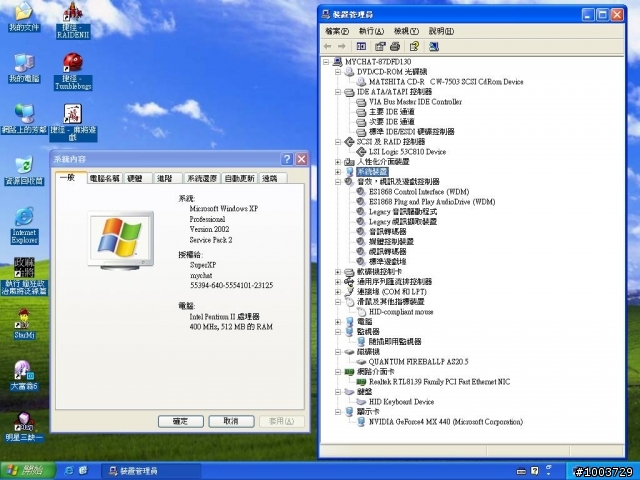Launch Internet Explorer from desktop
Screen dimensions: 640x480
tap(24, 226)
